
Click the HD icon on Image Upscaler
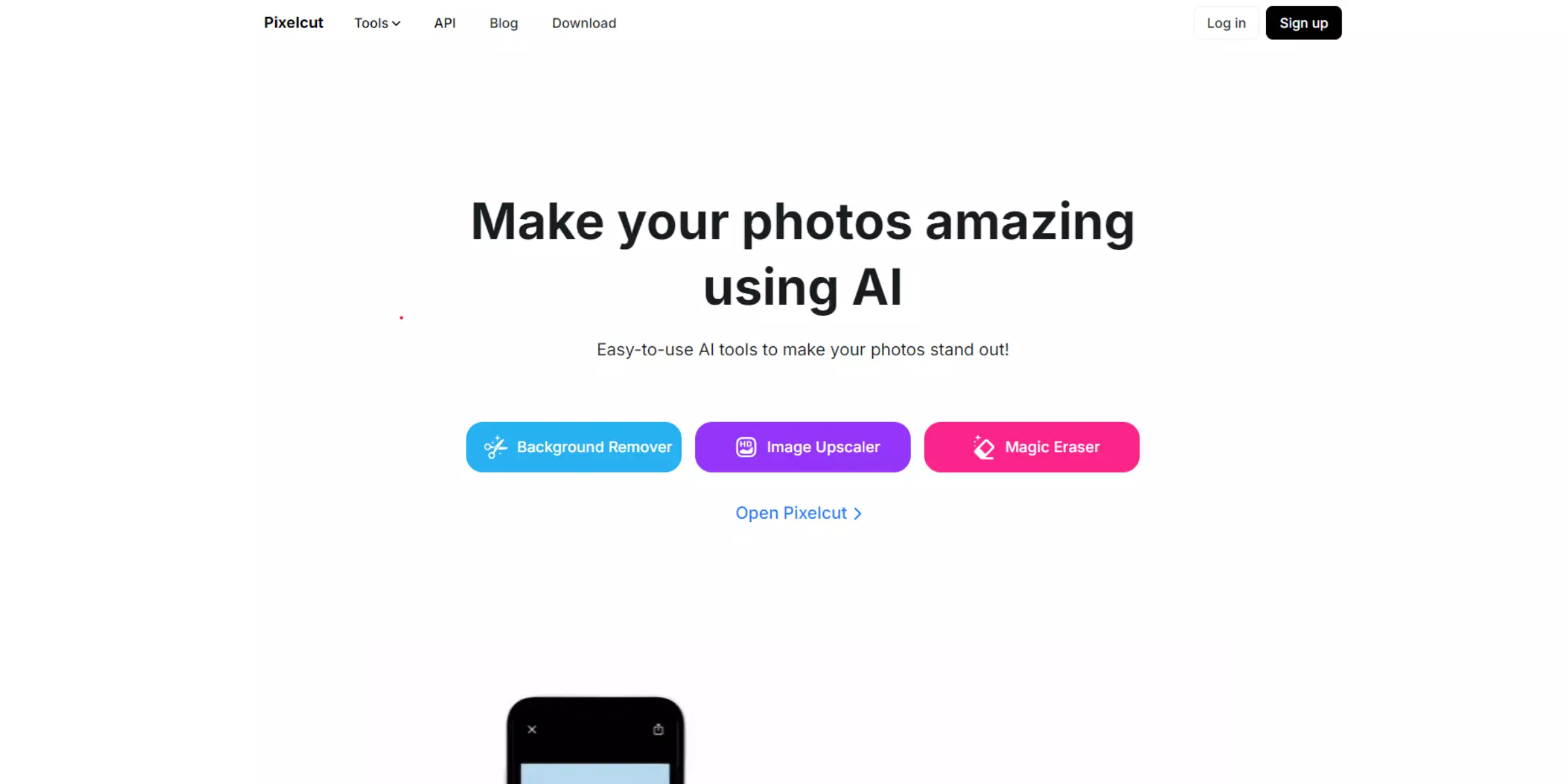click(746, 447)
